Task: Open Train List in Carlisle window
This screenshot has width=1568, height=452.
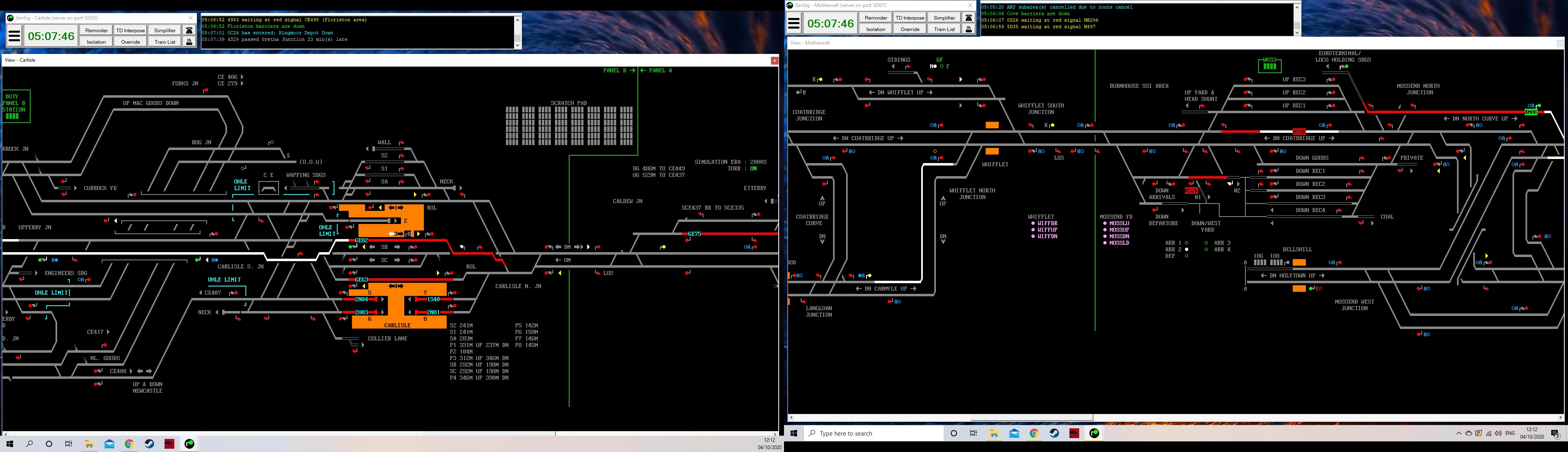Action: pyautogui.click(x=165, y=41)
